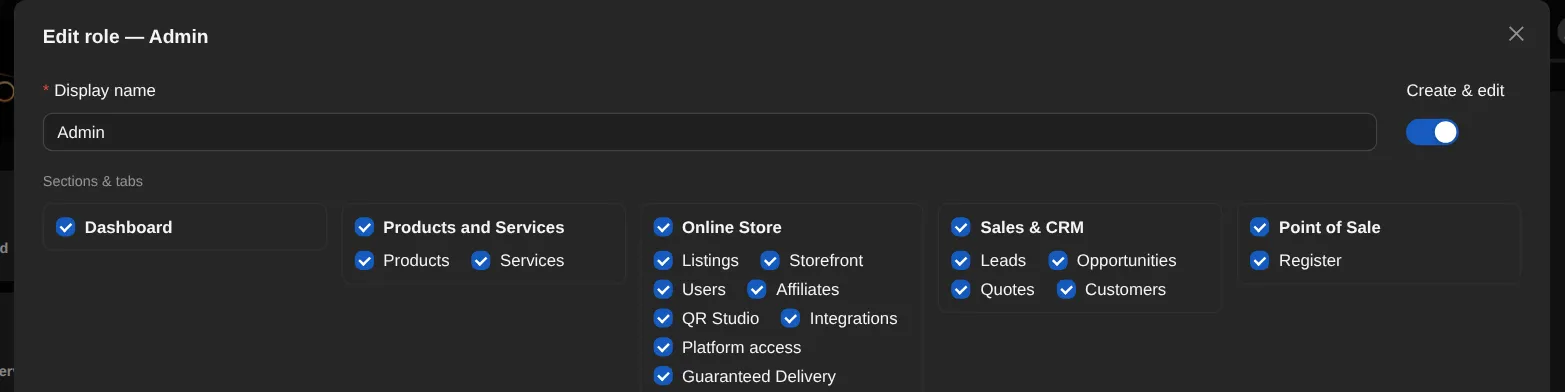Uncheck the Guaranteed Delivery checkbox
This screenshot has width=1565, height=392.
663,376
